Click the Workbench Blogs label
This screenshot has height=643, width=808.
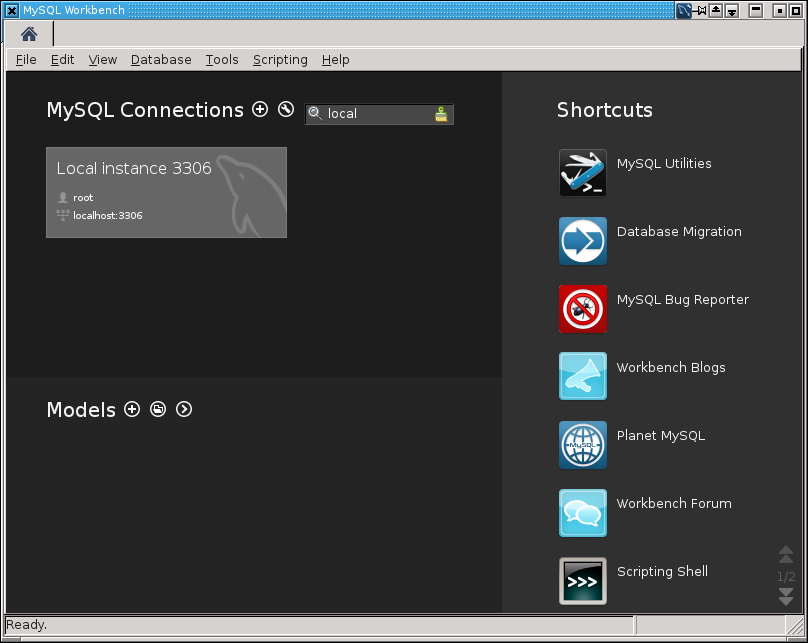671,367
